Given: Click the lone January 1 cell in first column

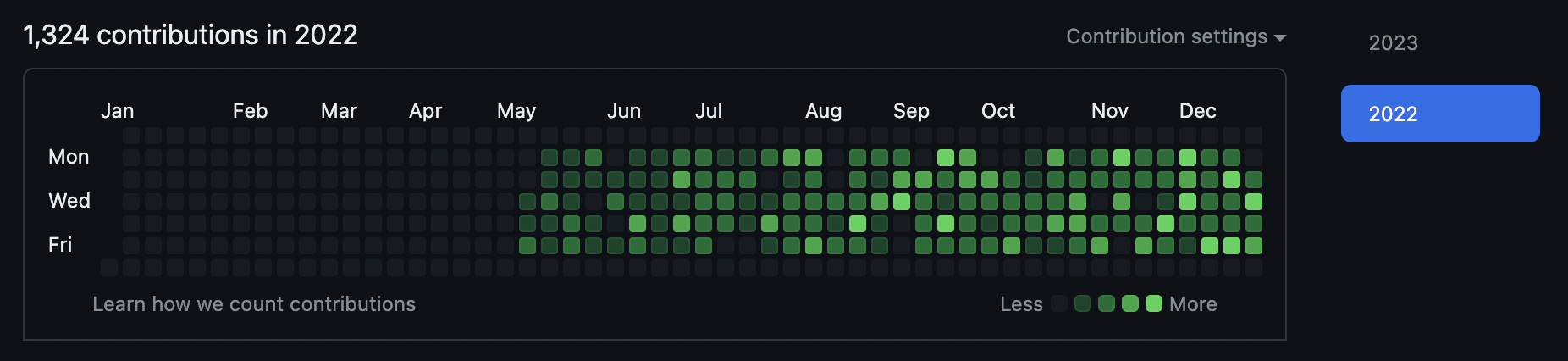Looking at the screenshot, I should click(109, 268).
